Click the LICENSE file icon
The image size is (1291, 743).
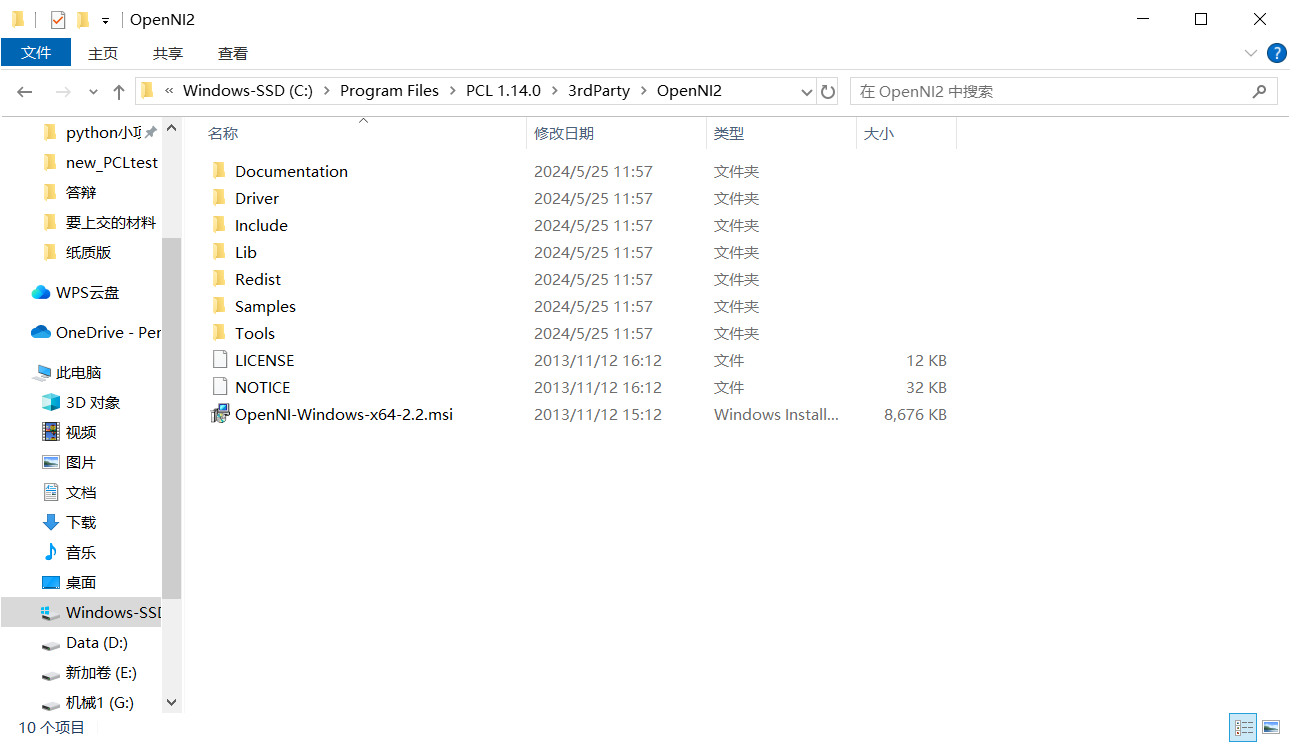tap(220, 360)
